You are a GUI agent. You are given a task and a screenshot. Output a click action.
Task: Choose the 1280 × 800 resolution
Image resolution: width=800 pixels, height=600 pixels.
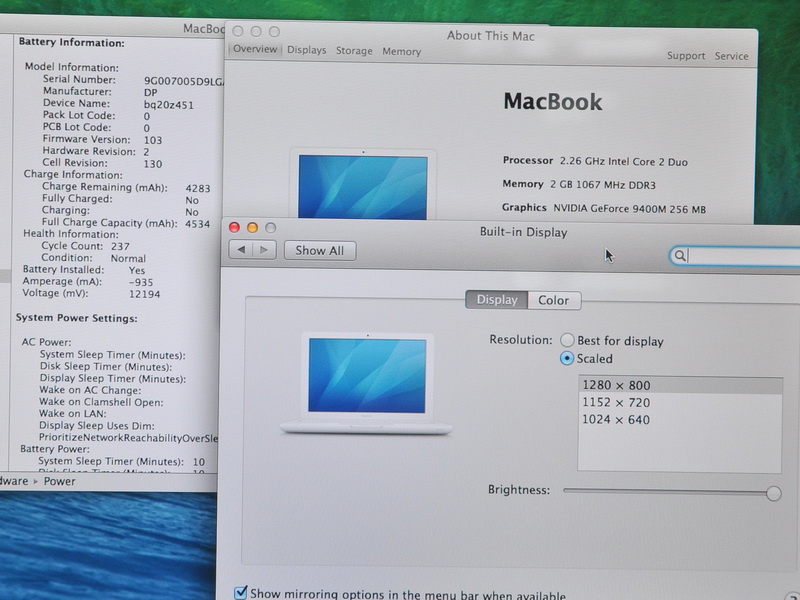click(680, 385)
